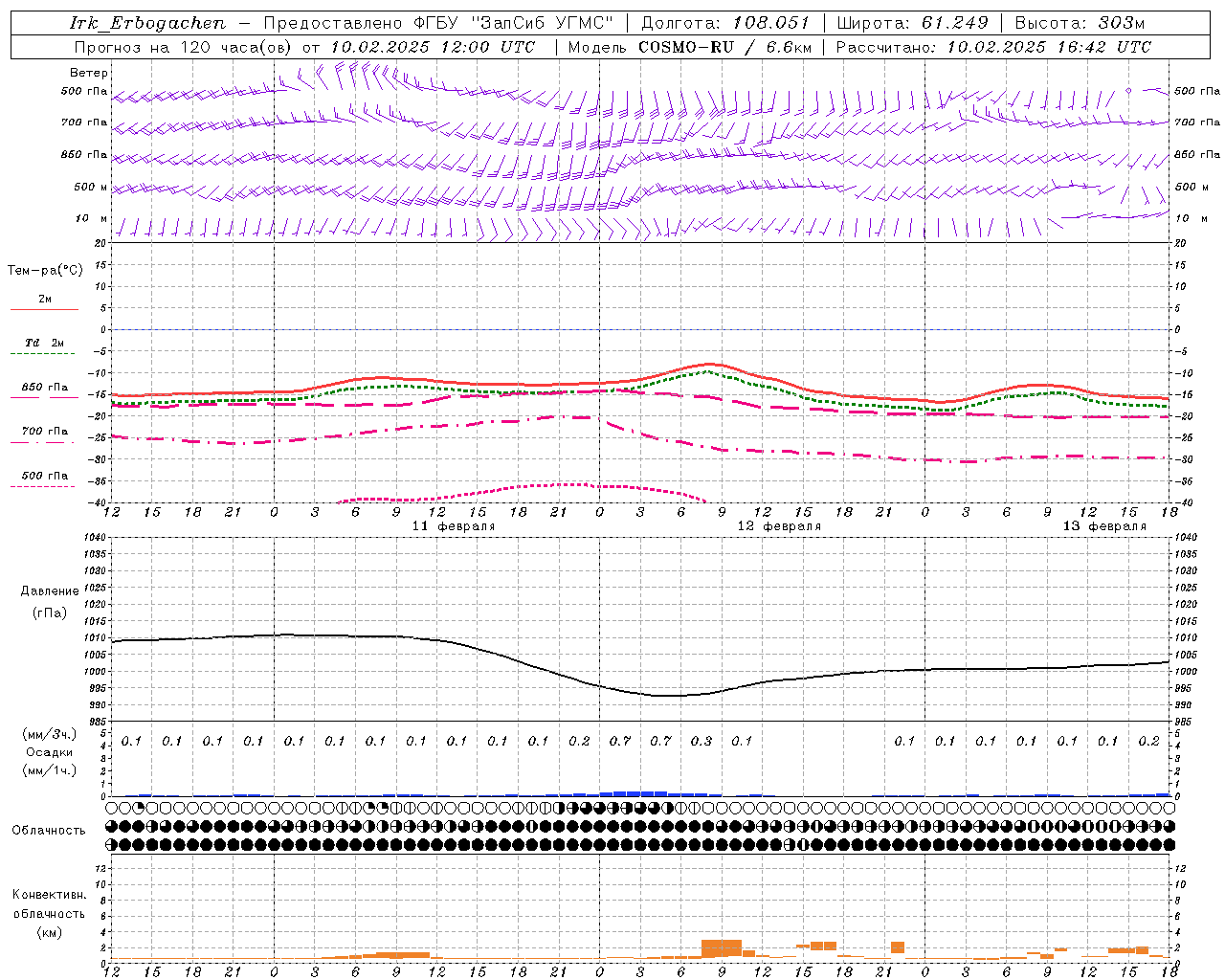Click the forecast start time 10.02.2025 12:00 UTC

coord(433,47)
